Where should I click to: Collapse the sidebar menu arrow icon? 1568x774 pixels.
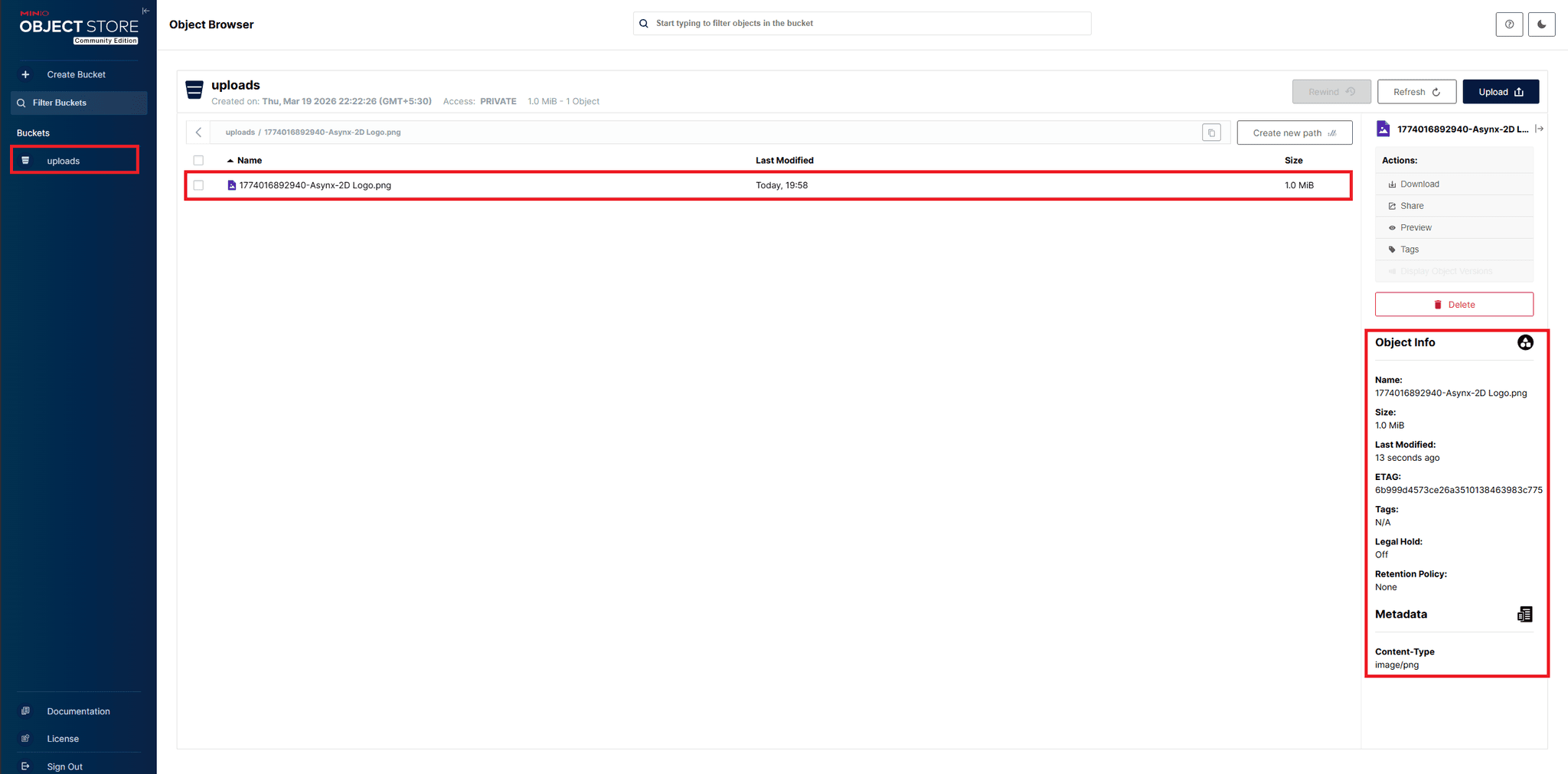pyautogui.click(x=145, y=11)
